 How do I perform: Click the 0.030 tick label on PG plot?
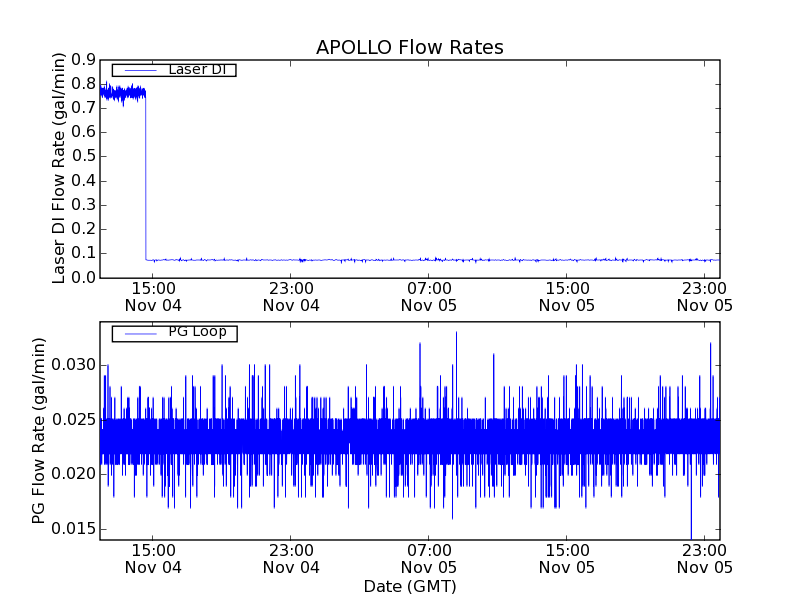pyautogui.click(x=75, y=364)
